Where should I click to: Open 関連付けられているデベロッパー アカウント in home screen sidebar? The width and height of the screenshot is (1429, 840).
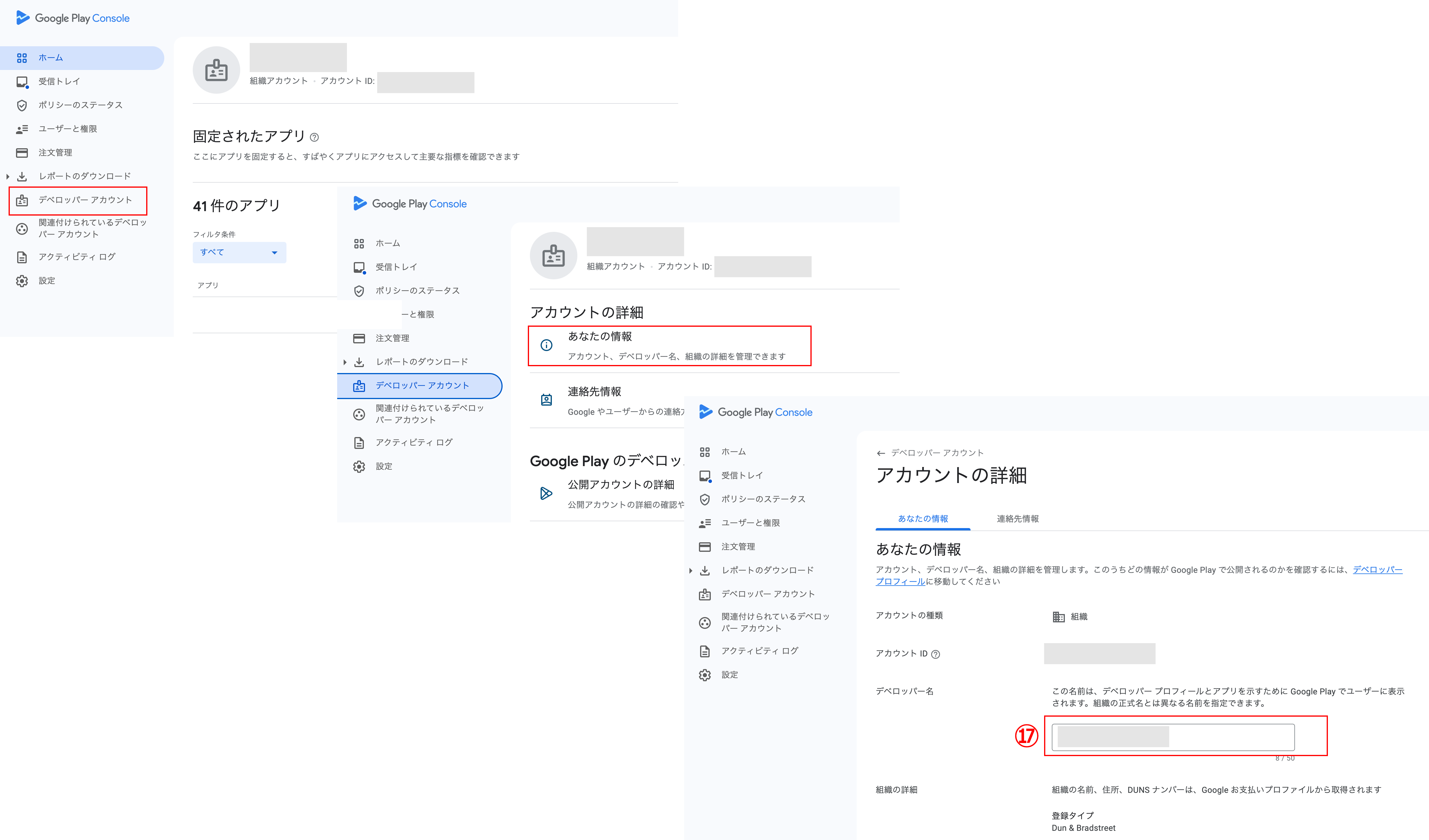click(82, 229)
